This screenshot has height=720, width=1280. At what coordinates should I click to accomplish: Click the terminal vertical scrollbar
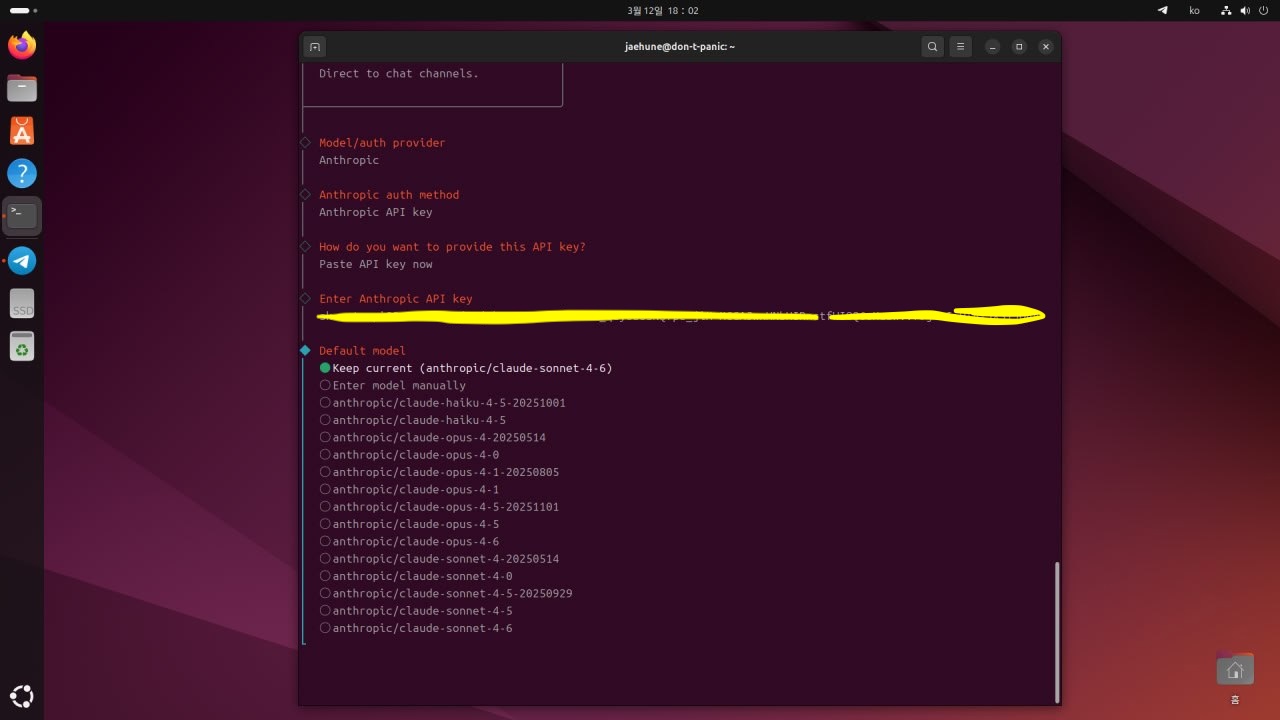[x=1056, y=630]
